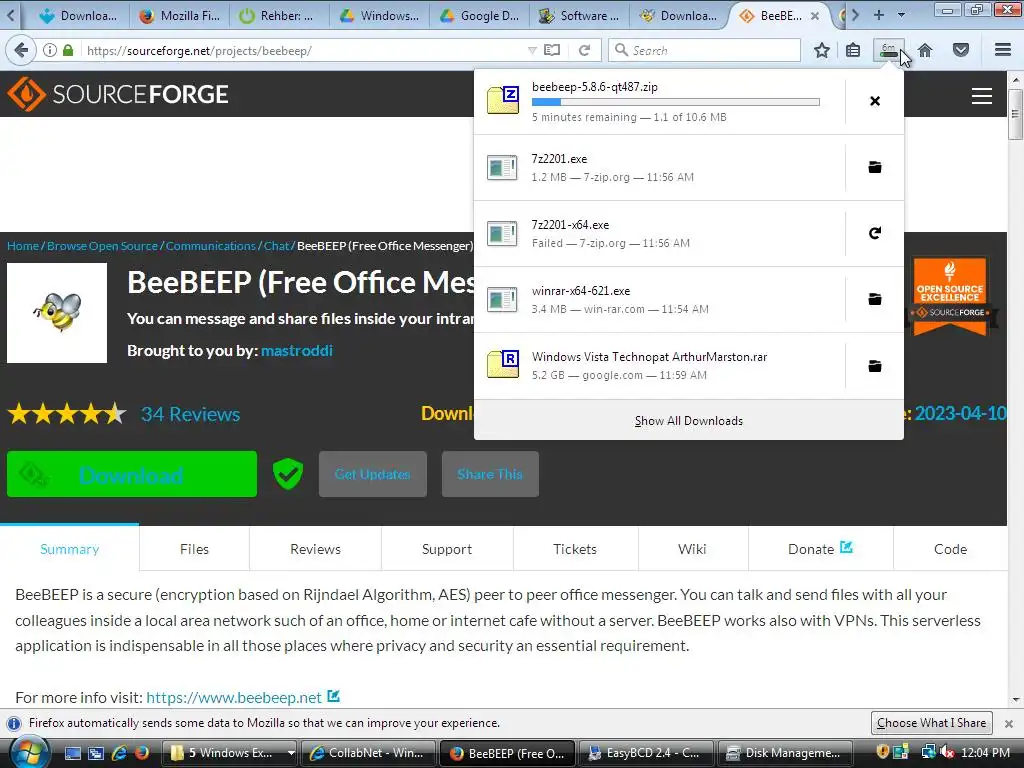Open a new browser tab
Screen dimensions: 1024x768
[x=878, y=15]
